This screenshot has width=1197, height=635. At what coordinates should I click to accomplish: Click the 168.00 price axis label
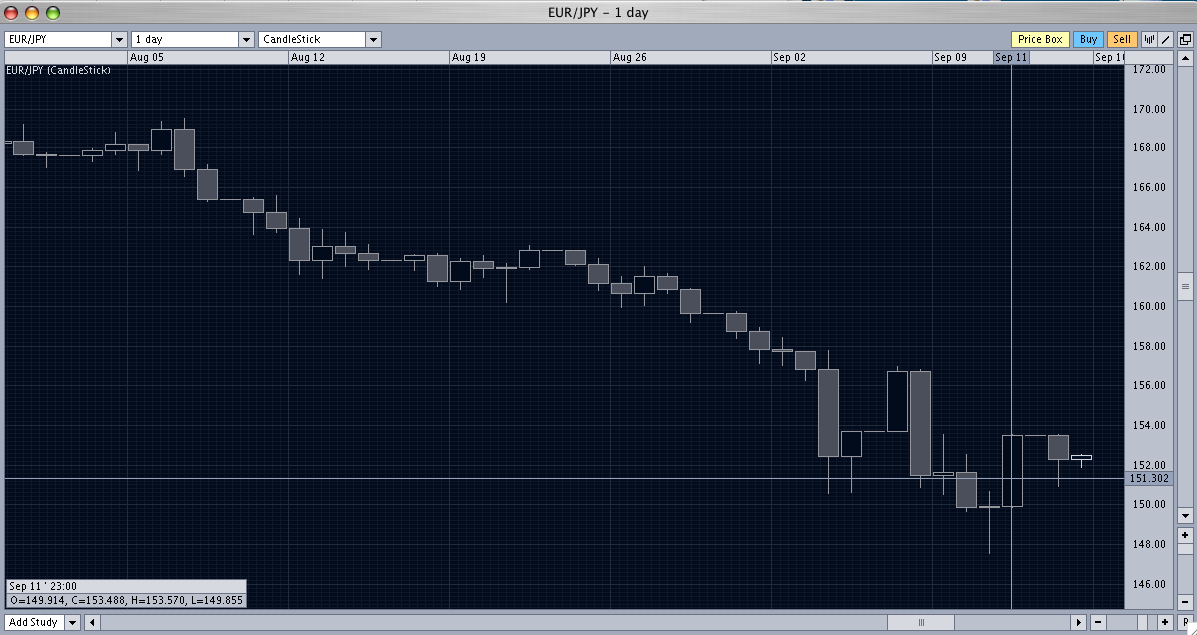coord(1149,147)
